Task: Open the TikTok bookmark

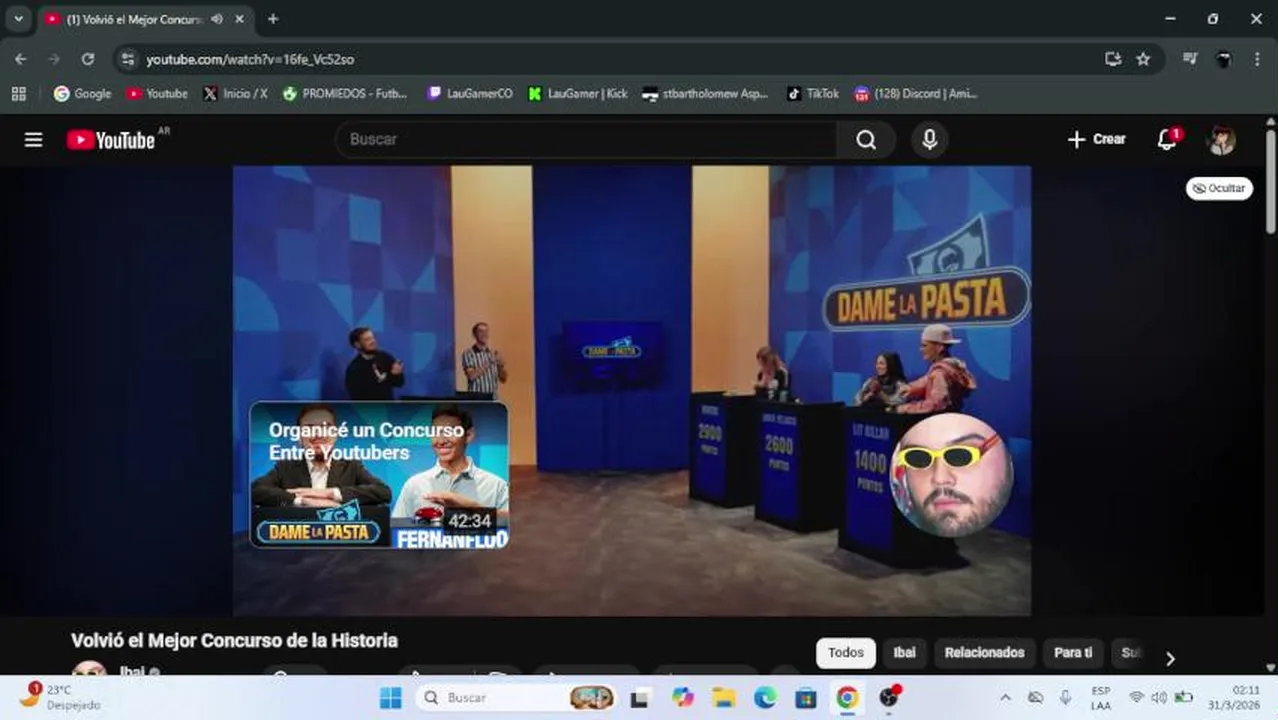Action: point(812,93)
